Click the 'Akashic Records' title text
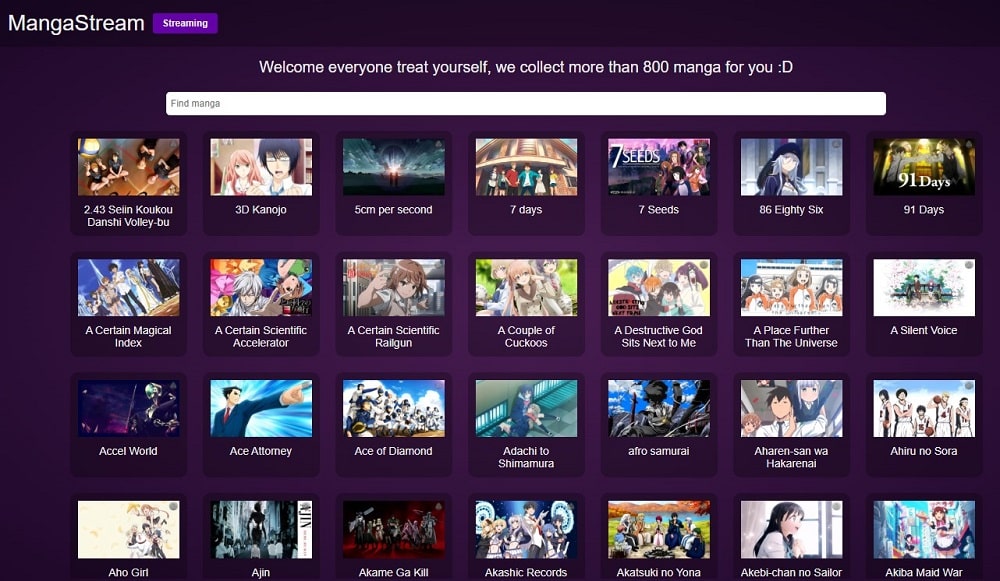1000x581 pixels. (x=526, y=573)
